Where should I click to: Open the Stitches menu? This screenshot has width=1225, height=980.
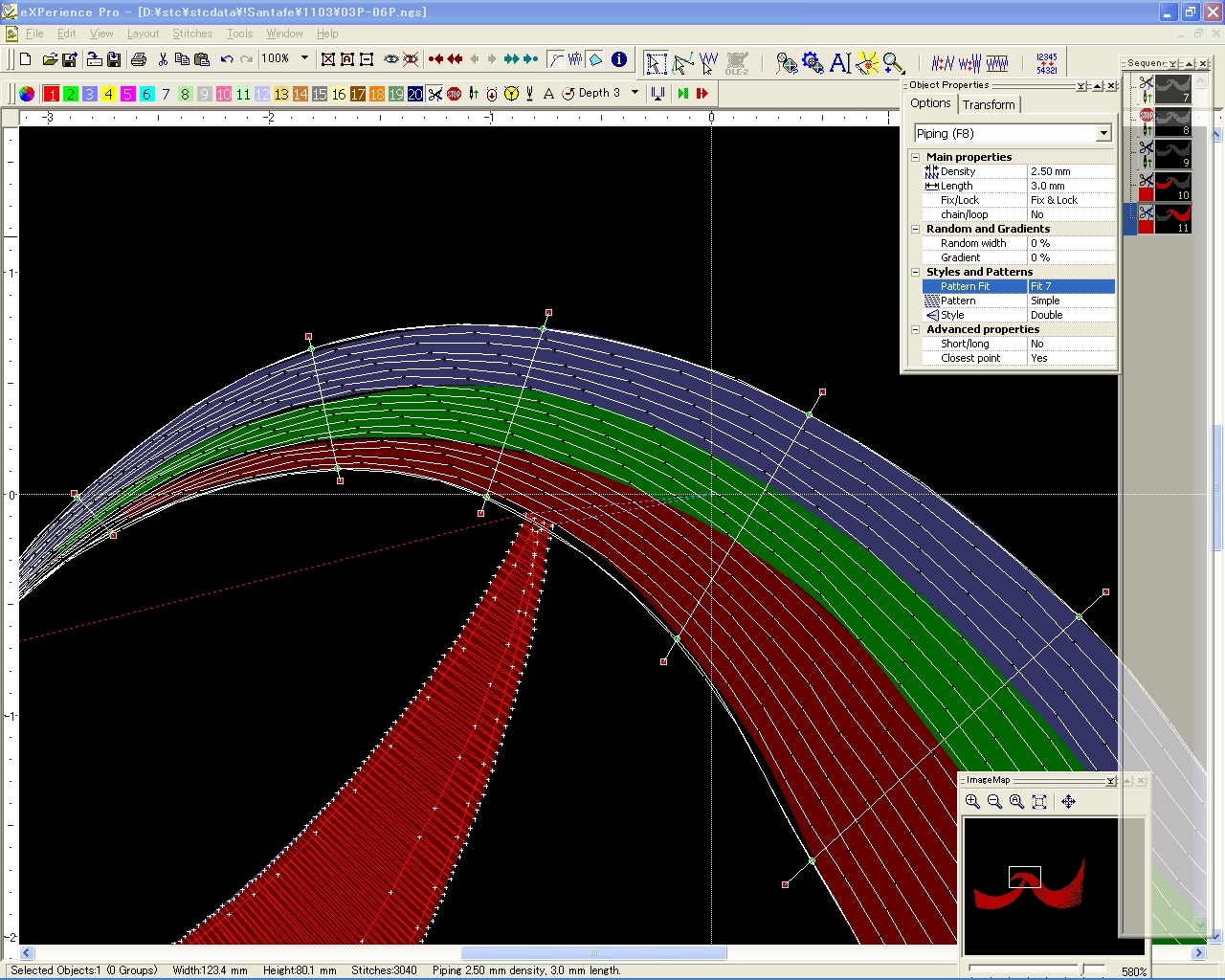[x=192, y=33]
